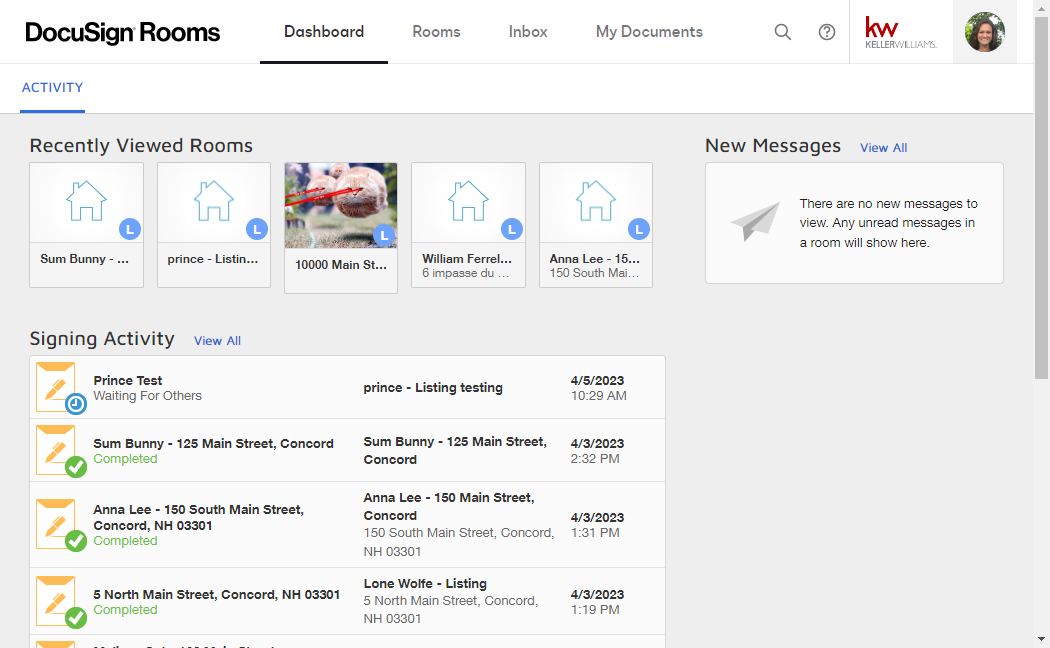Click the '150 South Mai...' address on Anna Lee card

coord(594,273)
